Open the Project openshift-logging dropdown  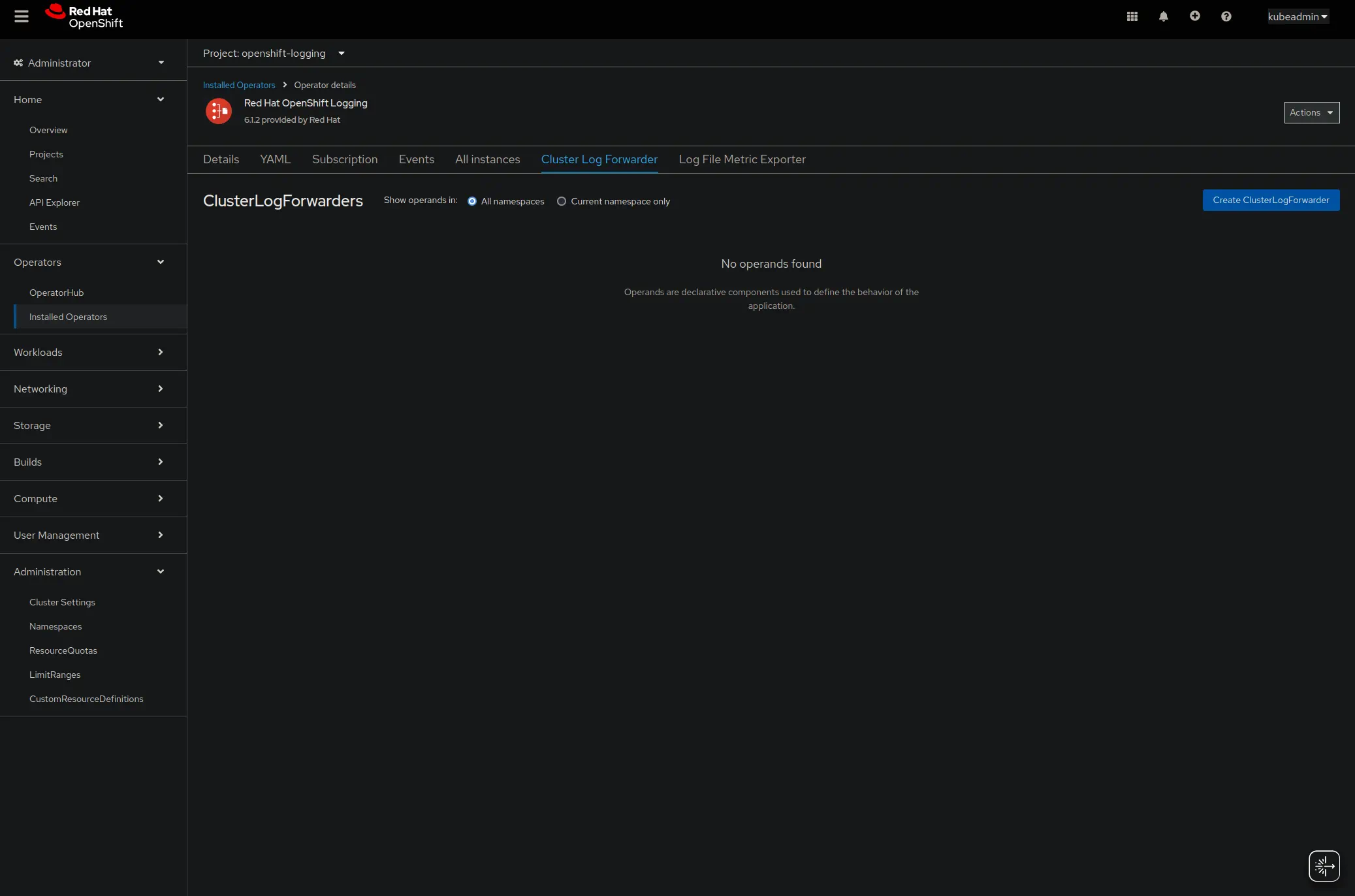pos(274,54)
